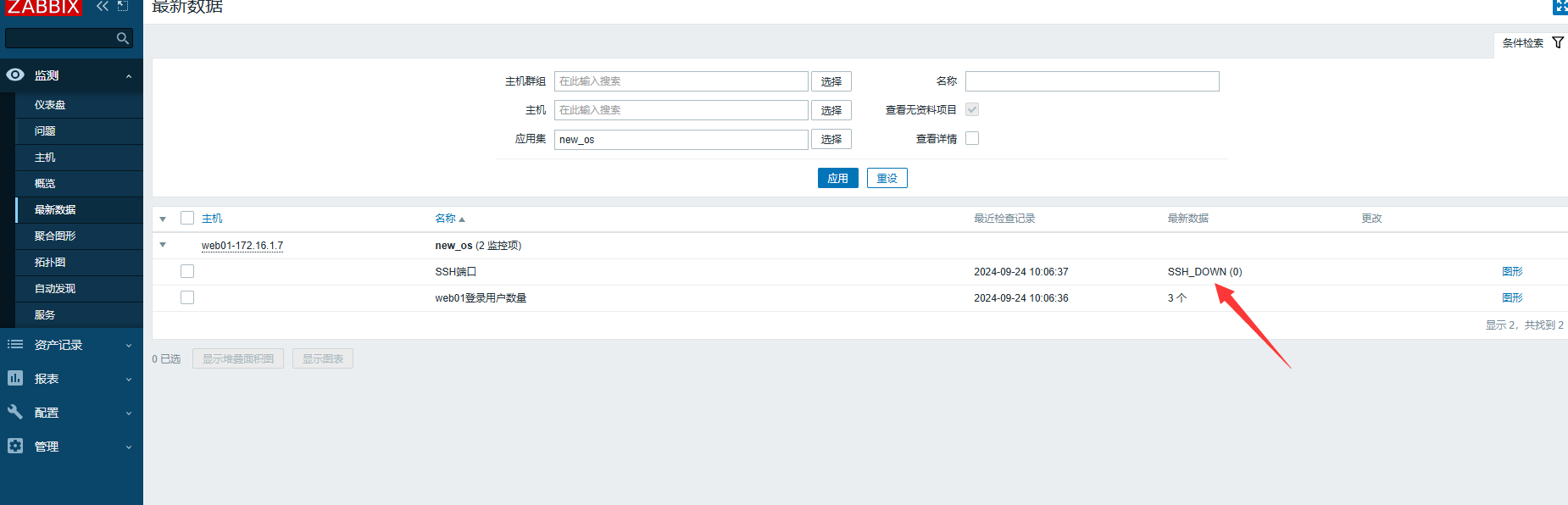Open the 条件检索 filter tab
This screenshot has width=1568, height=505.
[x=1532, y=43]
